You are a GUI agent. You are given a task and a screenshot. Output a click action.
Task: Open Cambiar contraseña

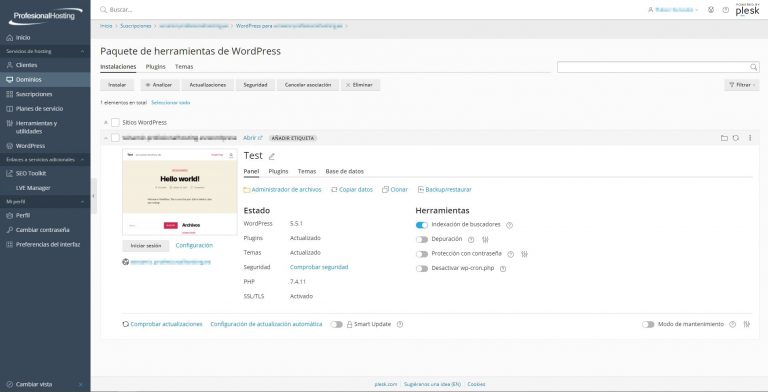42,230
